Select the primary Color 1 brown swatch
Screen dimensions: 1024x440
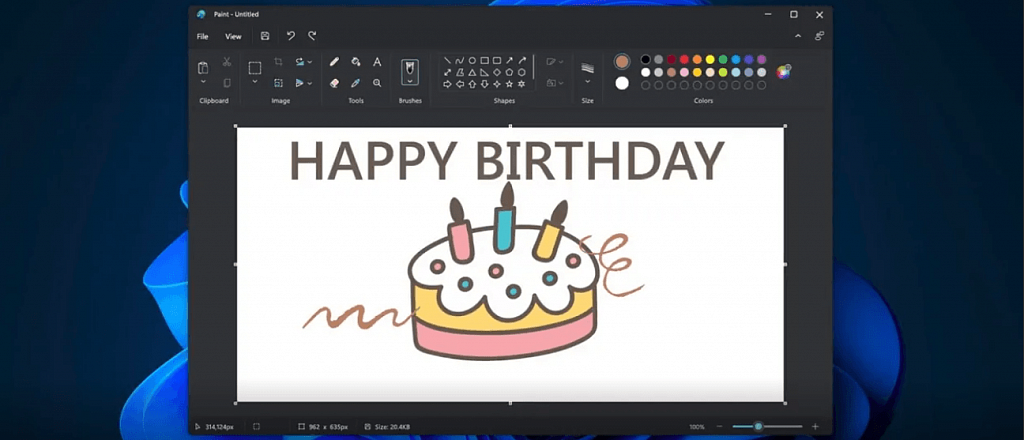point(622,61)
